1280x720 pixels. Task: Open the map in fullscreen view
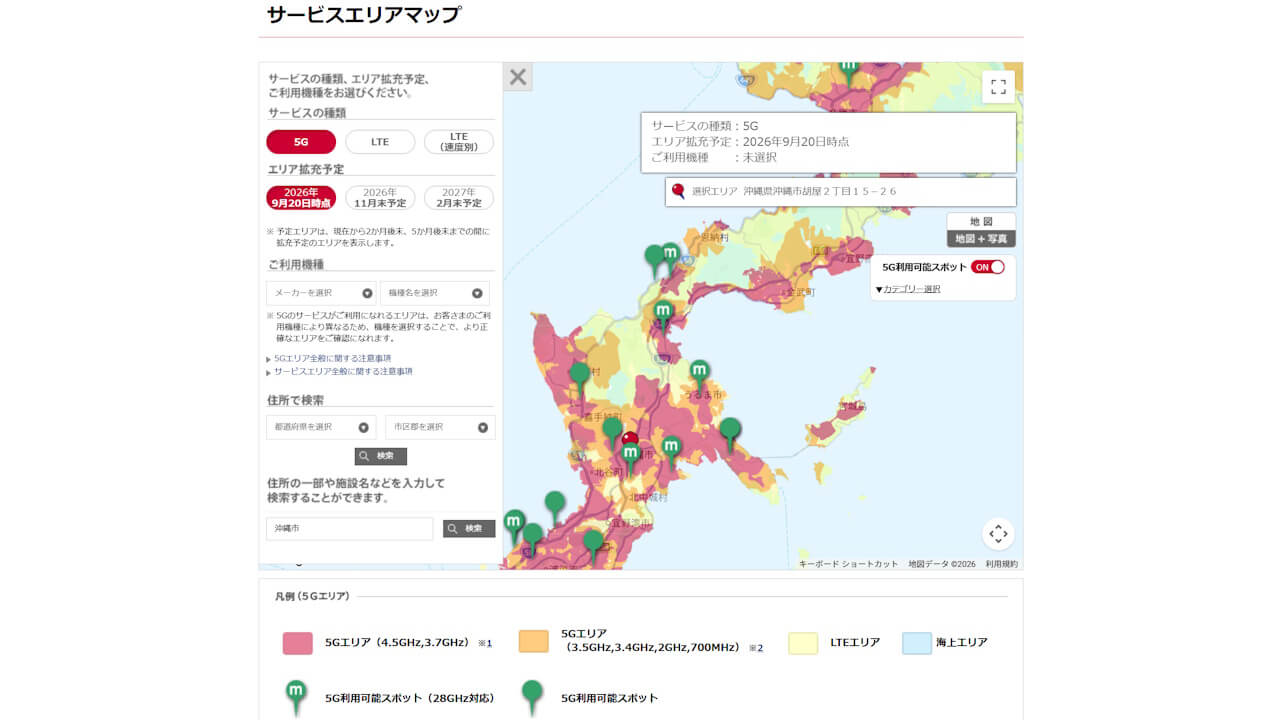point(998,87)
